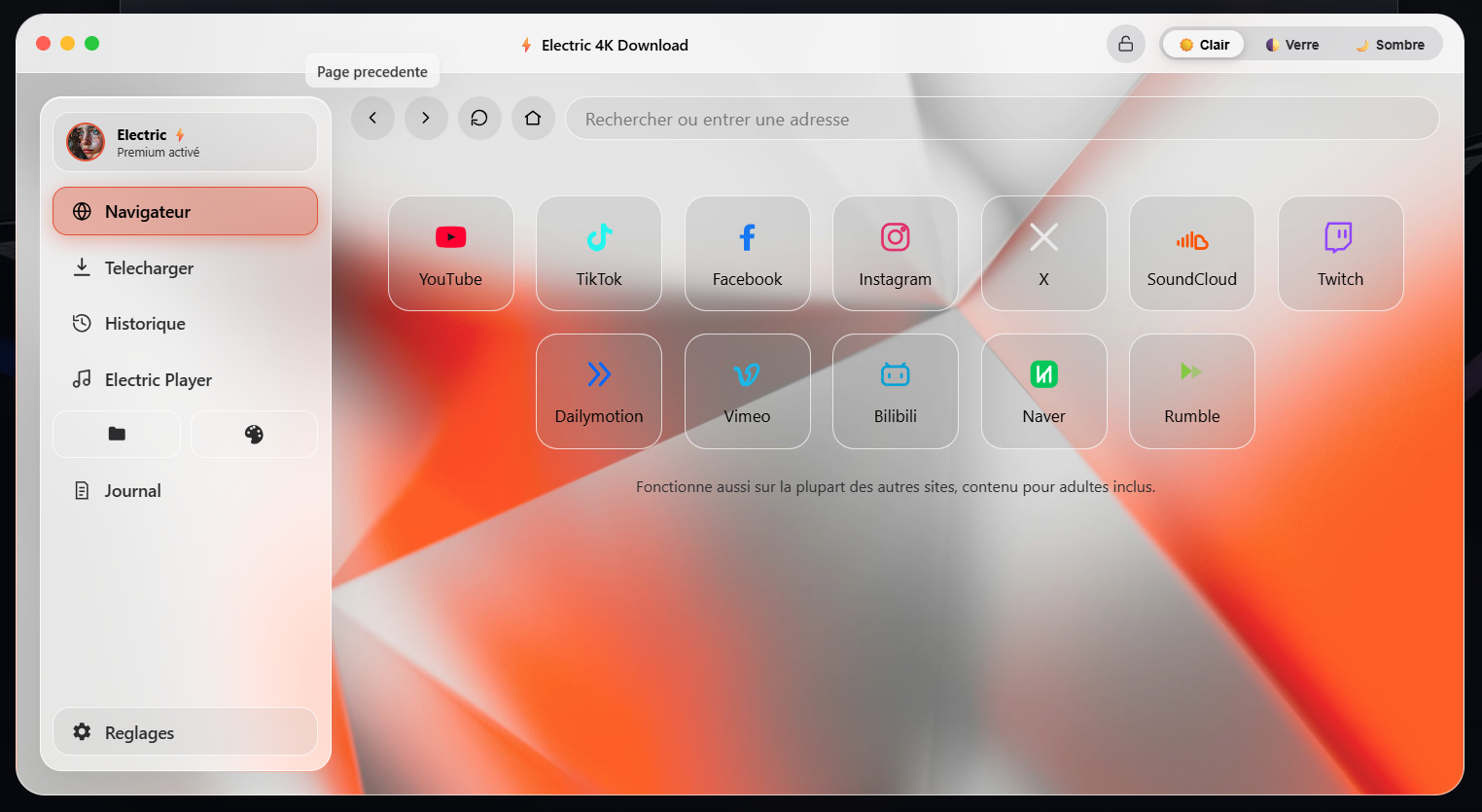Open the TikTok shortcut tile

click(599, 254)
